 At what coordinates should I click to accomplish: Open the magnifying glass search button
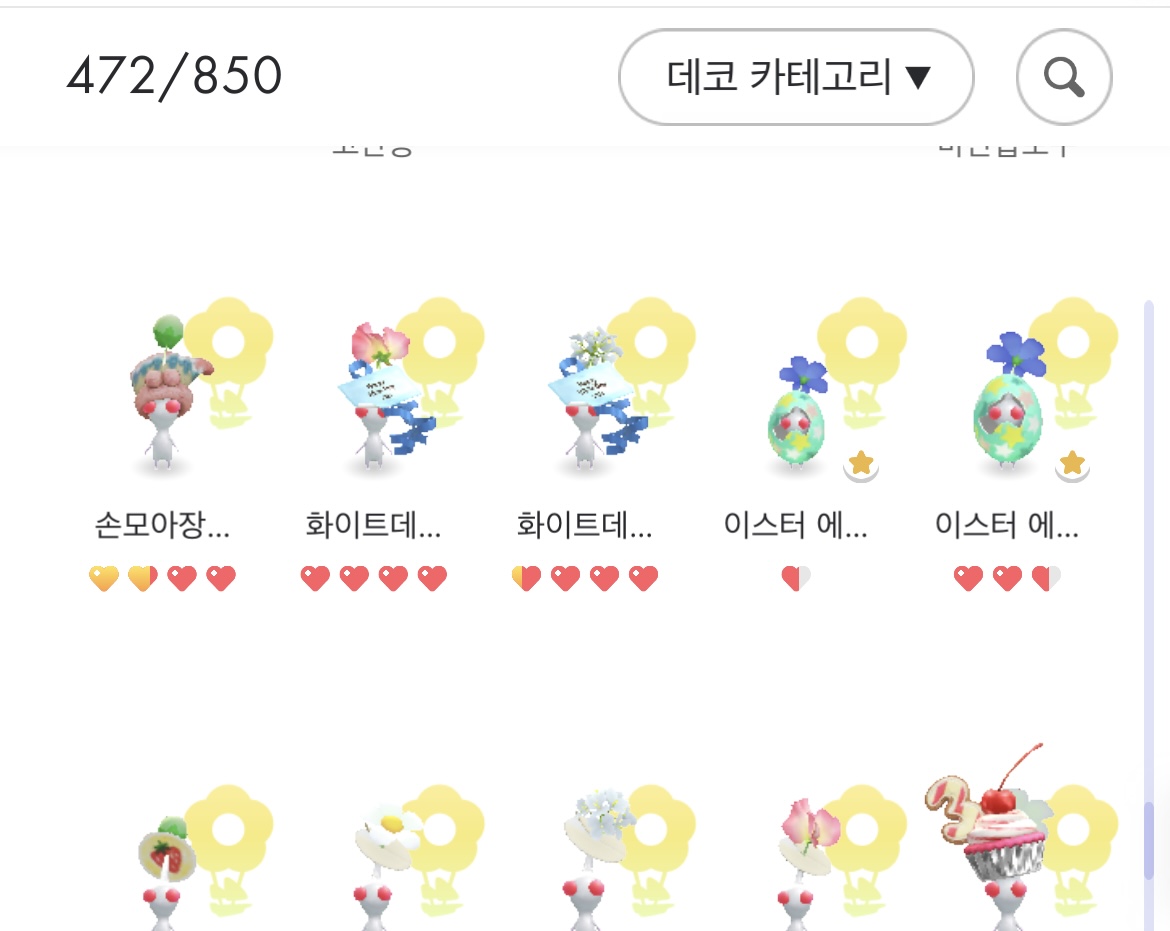1063,76
